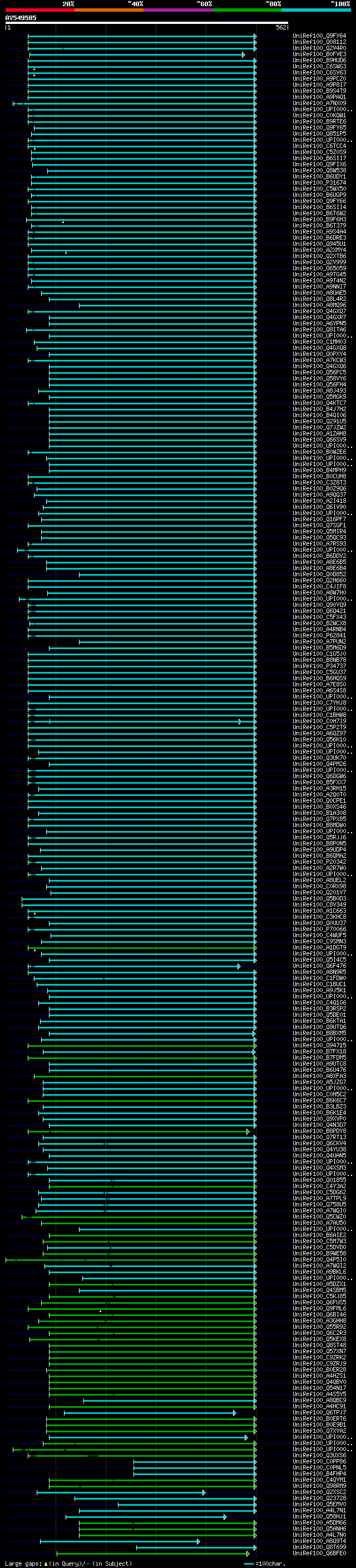The height and width of the screenshot is (1568, 356).
Task: Select hit UniRef100_C0H7I9
Action: point(319,721)
